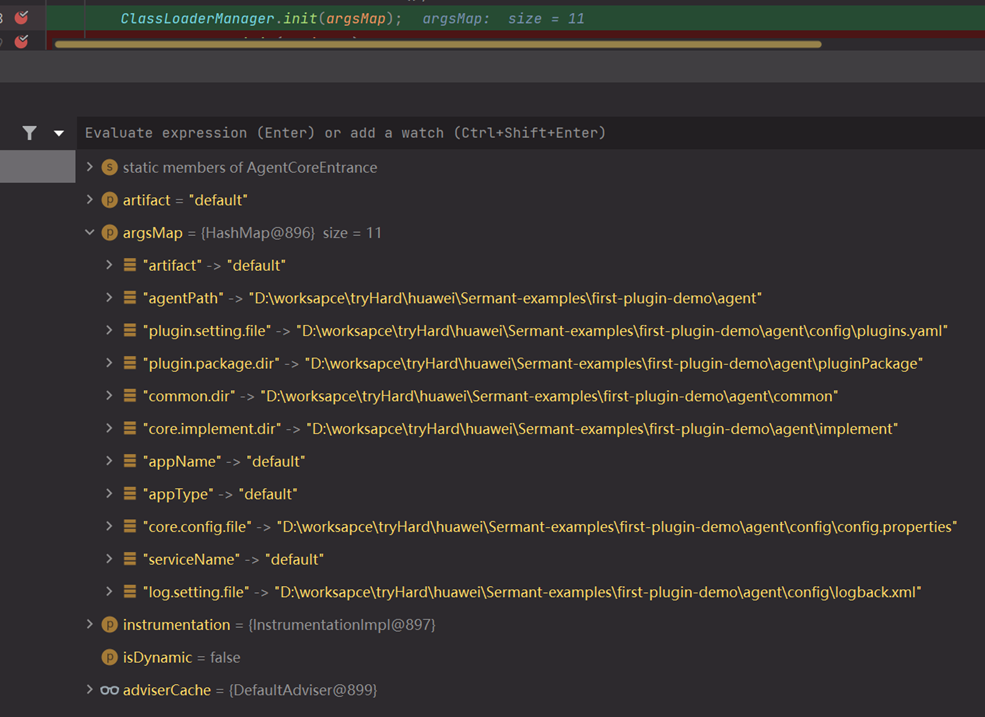The height and width of the screenshot is (717, 985).
Task: Select the "core.config.file" map entry
Action: (x=550, y=527)
